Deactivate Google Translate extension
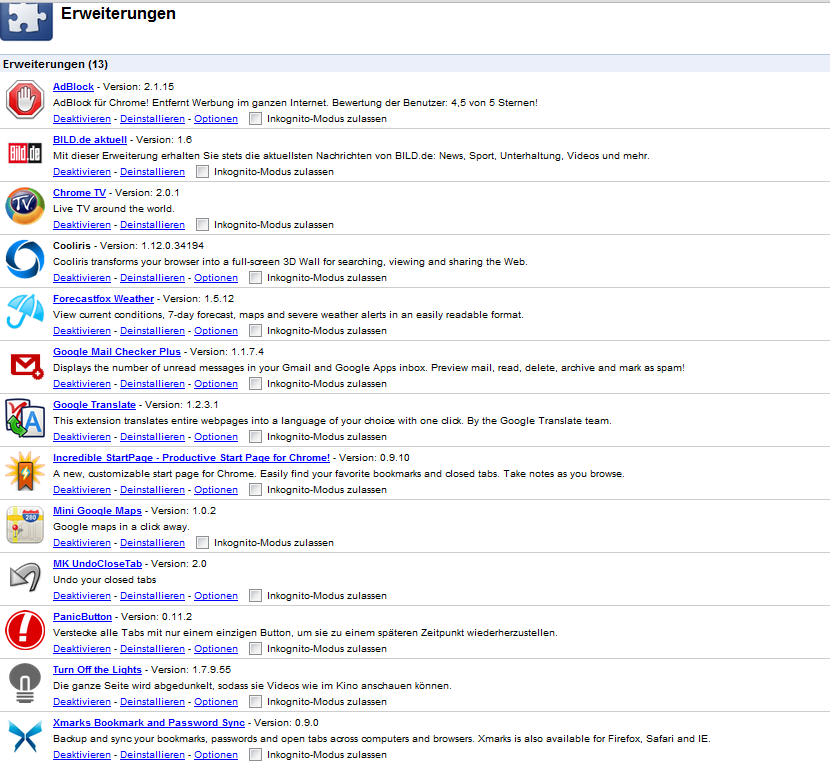The width and height of the screenshot is (830, 764). click(82, 436)
